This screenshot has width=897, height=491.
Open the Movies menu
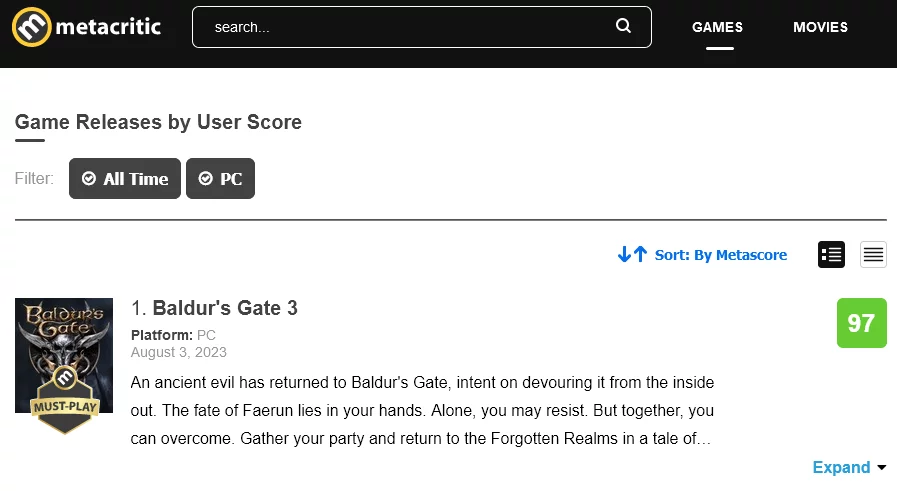(x=820, y=27)
